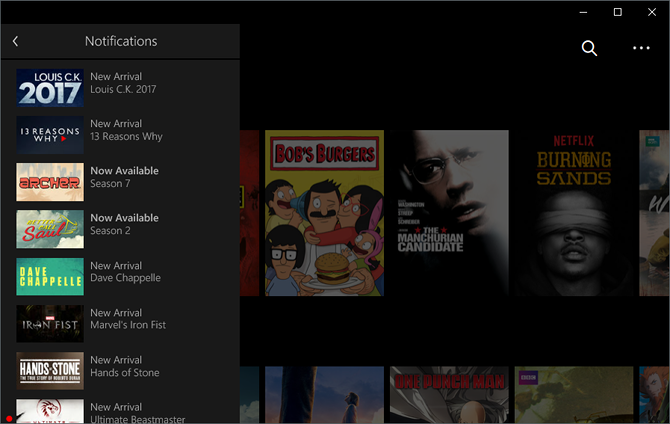This screenshot has width=670, height=424.
Task: Open the Archer notification thumbnail
Action: pyautogui.click(x=50, y=182)
